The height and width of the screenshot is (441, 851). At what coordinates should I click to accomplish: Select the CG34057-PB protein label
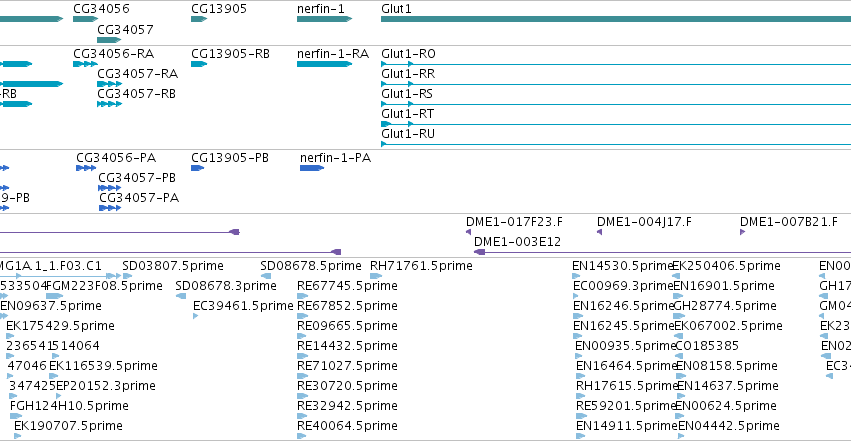pyautogui.click(x=137, y=178)
